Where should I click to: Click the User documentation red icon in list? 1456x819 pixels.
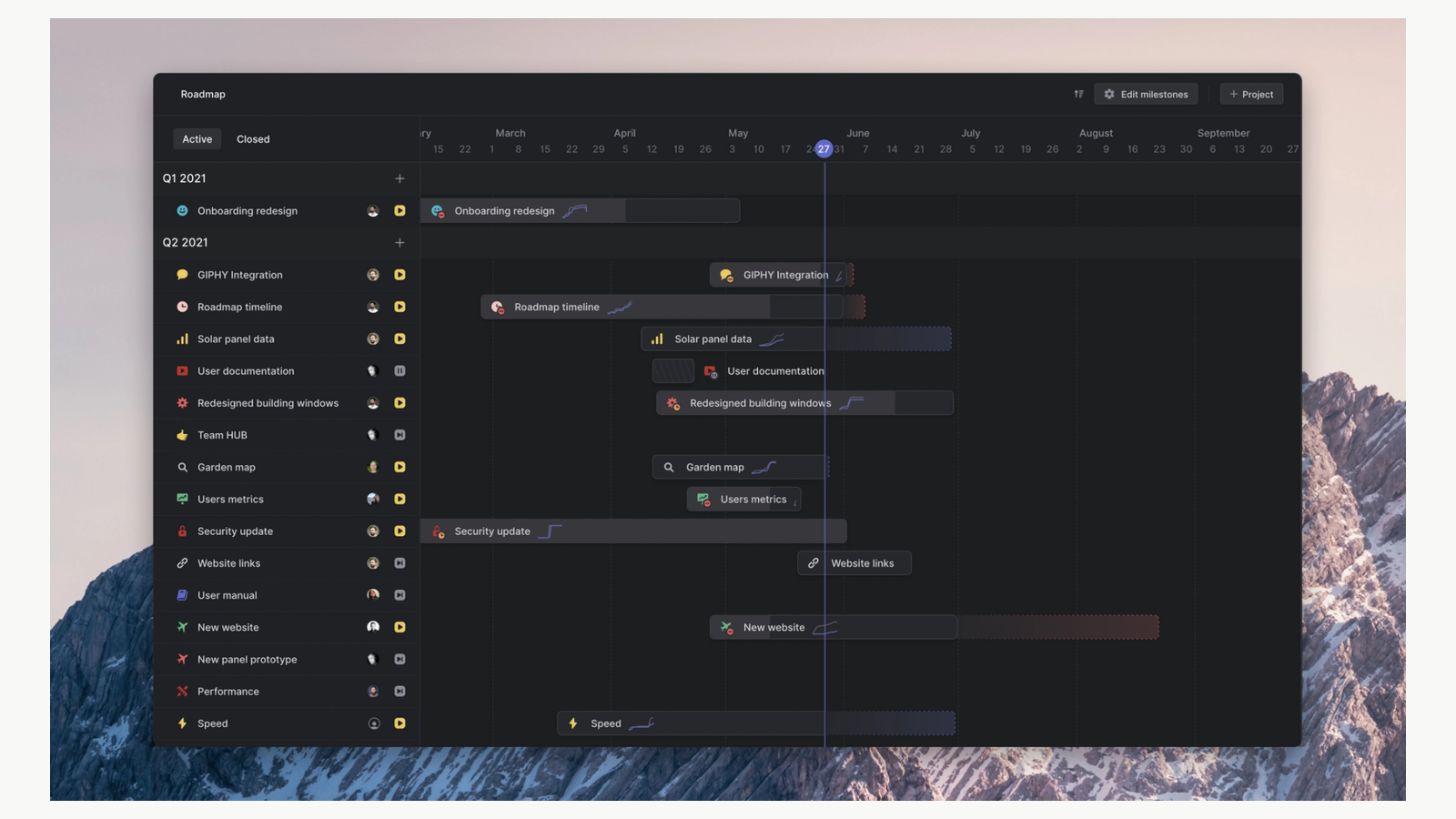[x=182, y=371]
